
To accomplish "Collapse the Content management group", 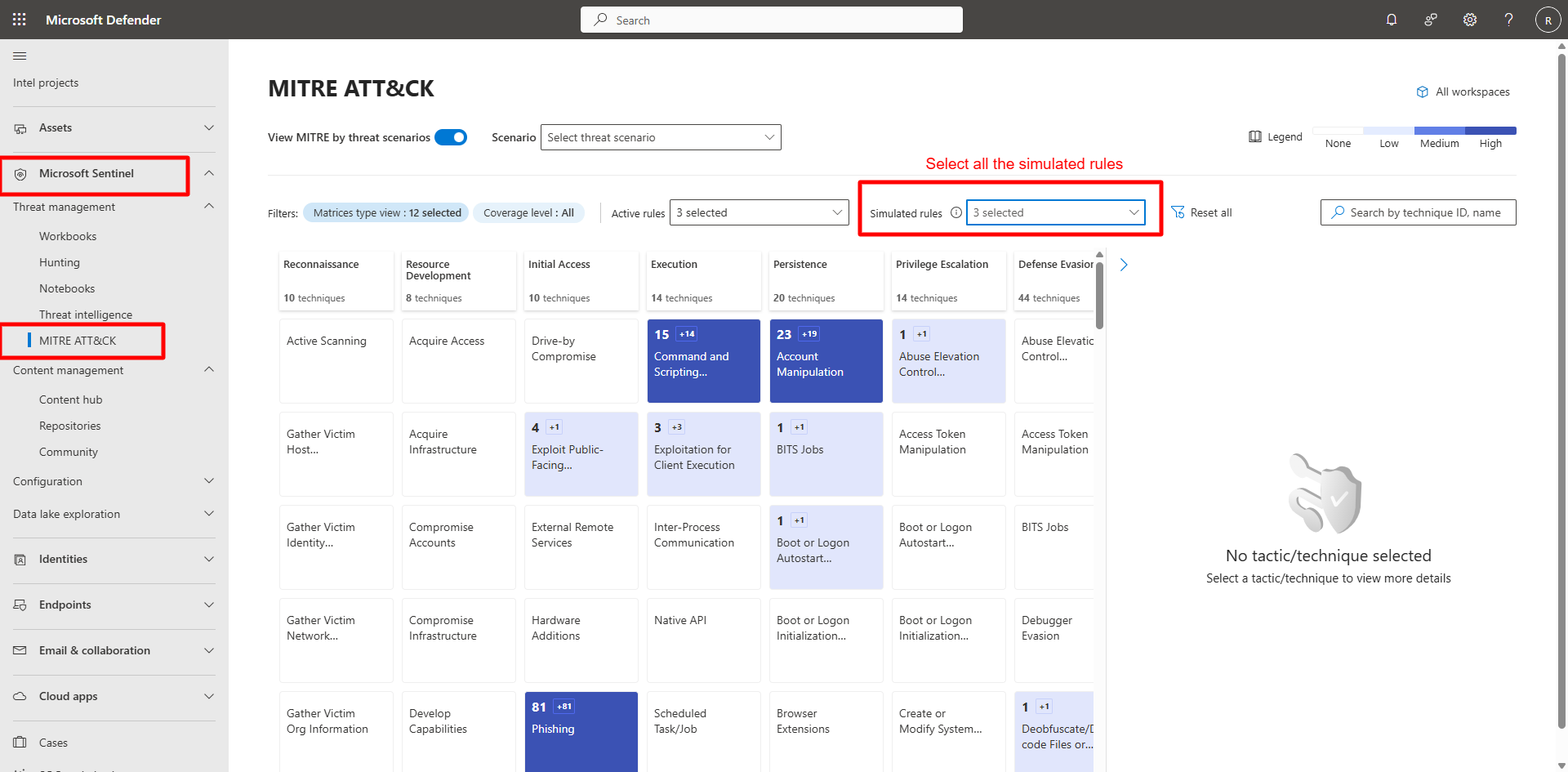I will tap(209, 370).
